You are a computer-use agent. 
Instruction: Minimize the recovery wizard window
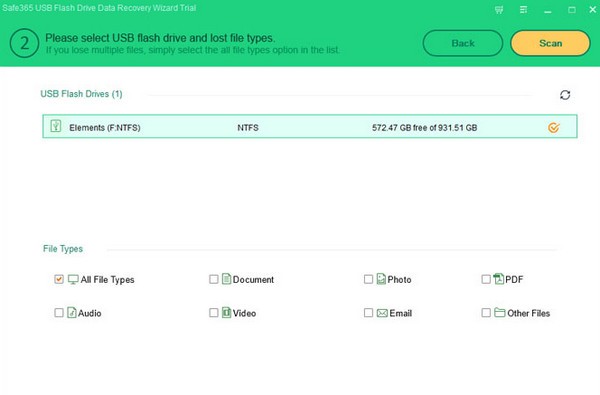coord(548,10)
